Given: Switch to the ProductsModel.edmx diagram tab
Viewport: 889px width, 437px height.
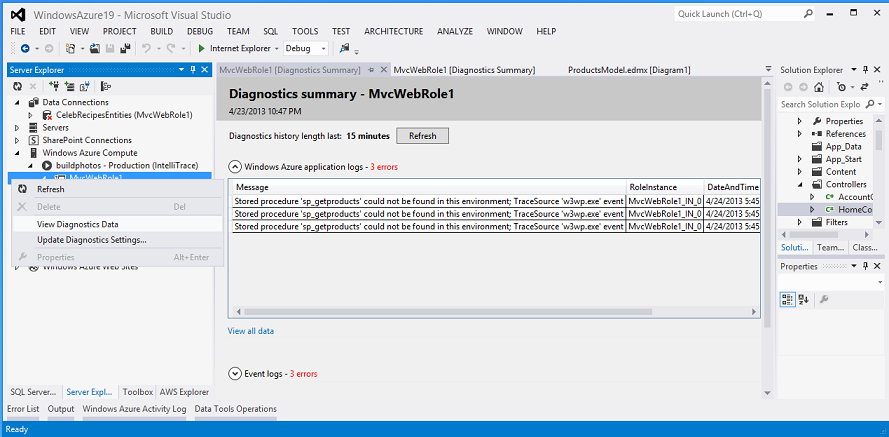Looking at the screenshot, I should pos(629,70).
